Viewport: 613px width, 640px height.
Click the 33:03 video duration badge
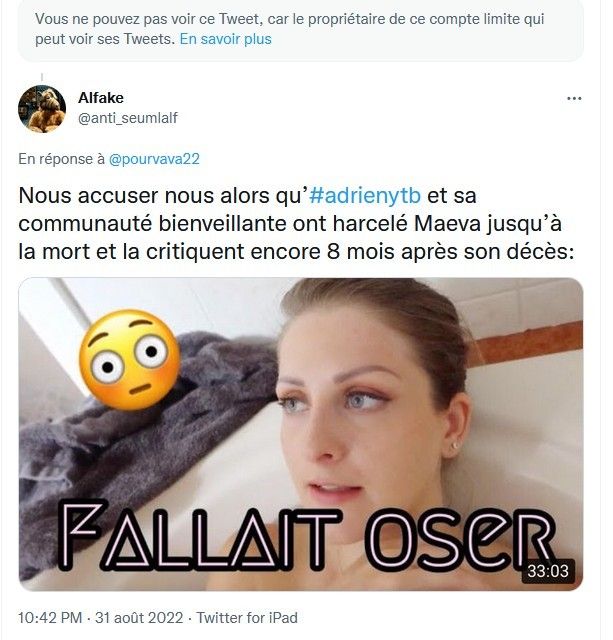click(548, 571)
